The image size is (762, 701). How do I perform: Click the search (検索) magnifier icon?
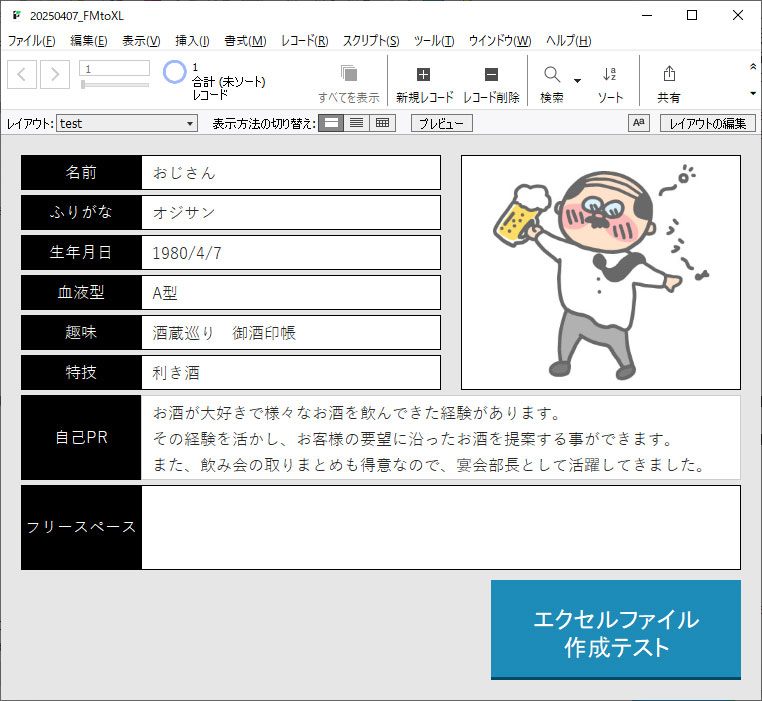[552, 74]
